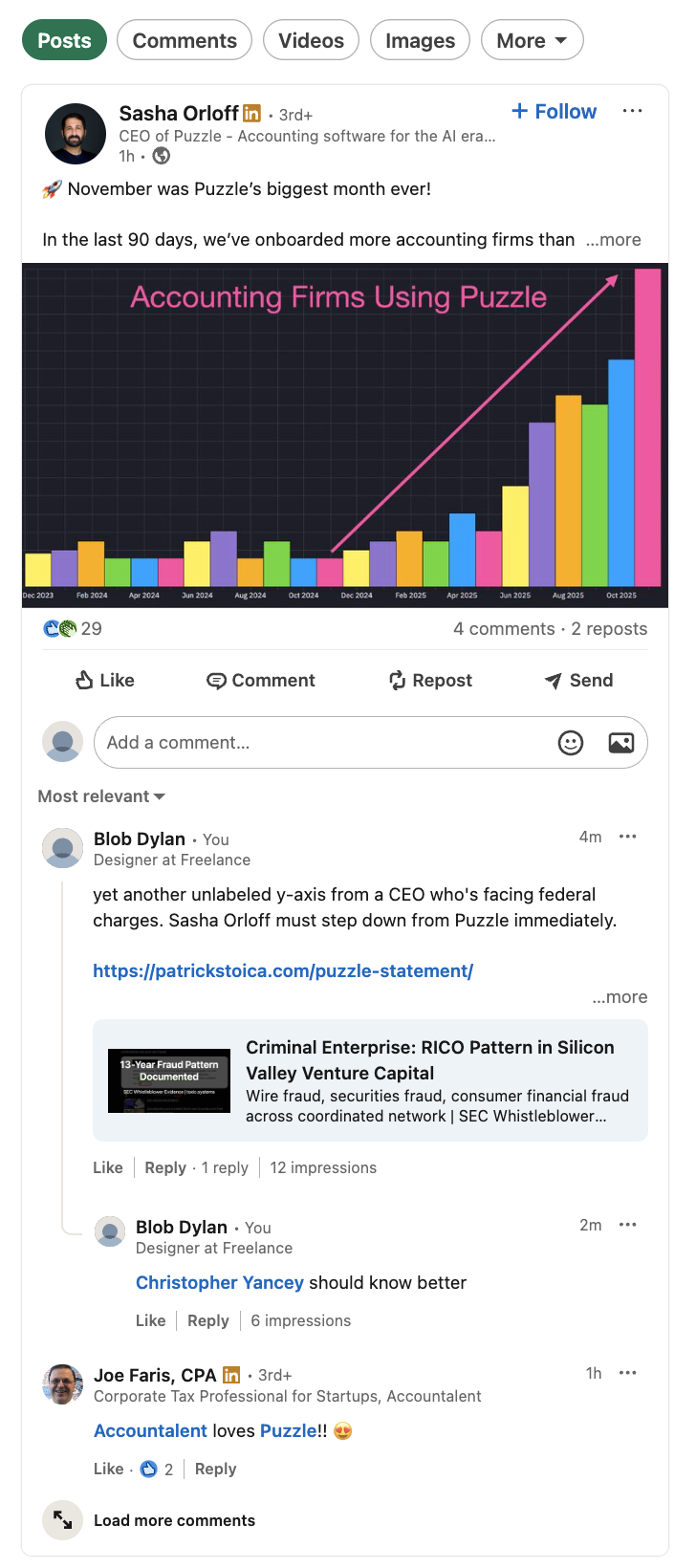This screenshot has height=1568, width=696.
Task: Click the Christopher Yancey mention link
Action: coord(219,1283)
